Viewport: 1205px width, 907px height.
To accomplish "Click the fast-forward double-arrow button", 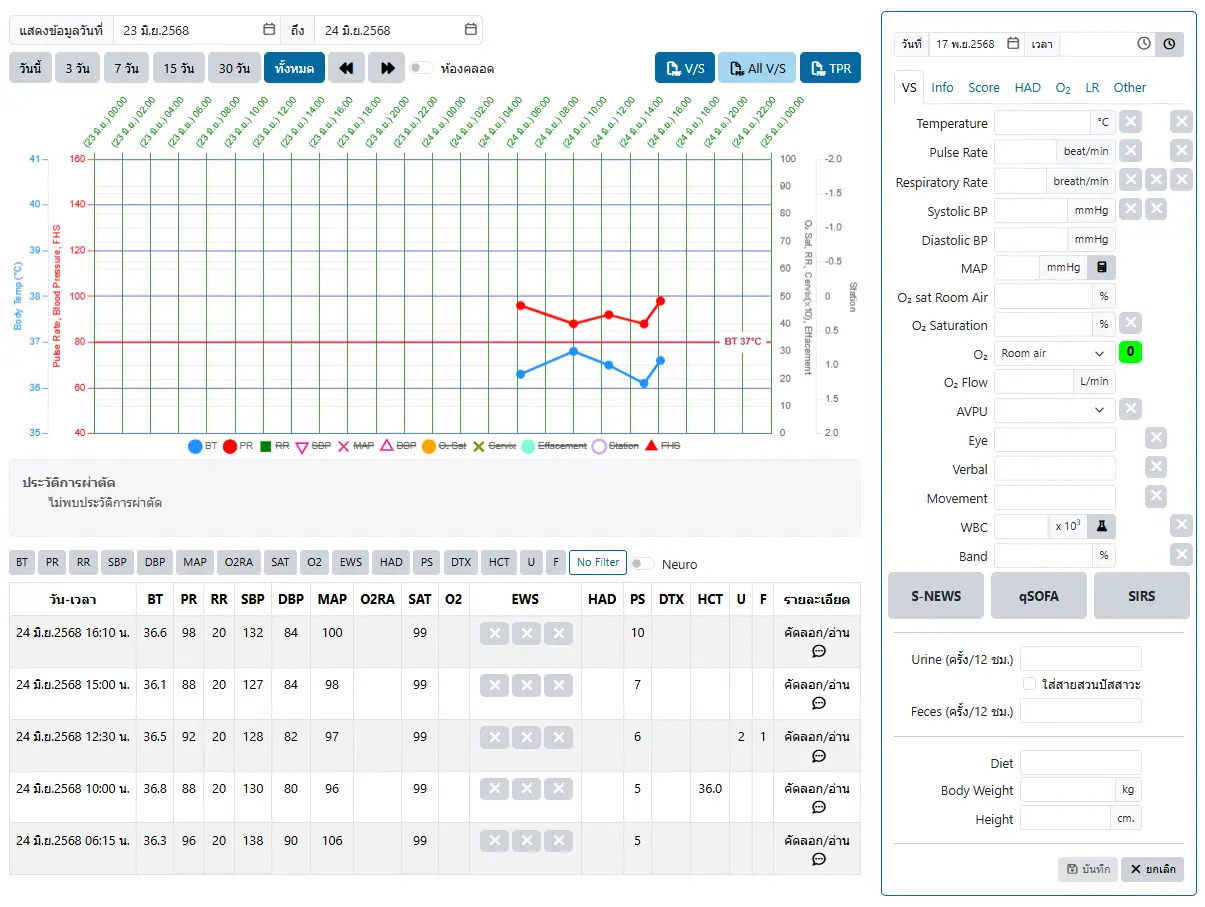I will click(386, 68).
